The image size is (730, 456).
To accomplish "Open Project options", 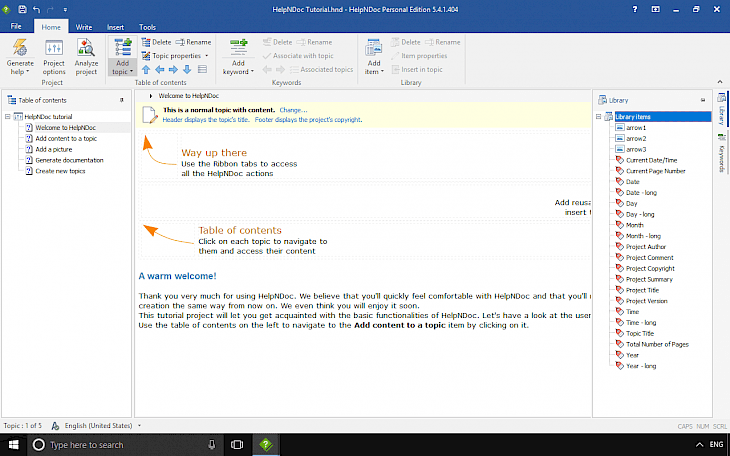I will tap(54, 56).
